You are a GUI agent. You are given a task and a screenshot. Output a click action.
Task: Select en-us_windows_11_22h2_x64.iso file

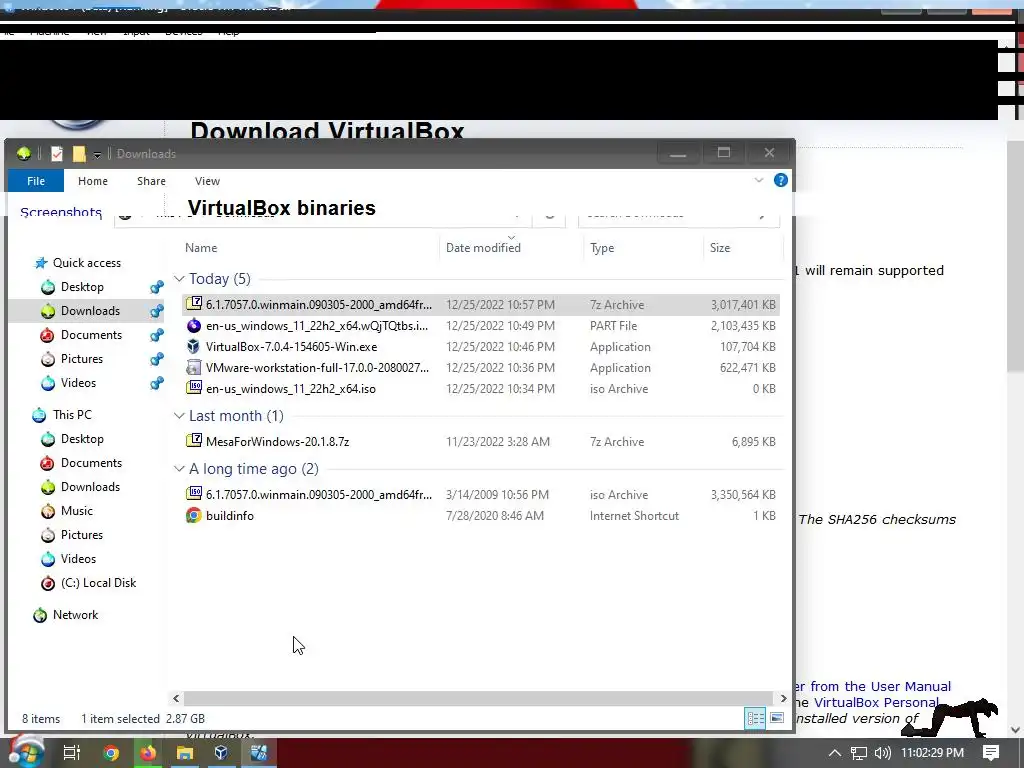(481, 389)
